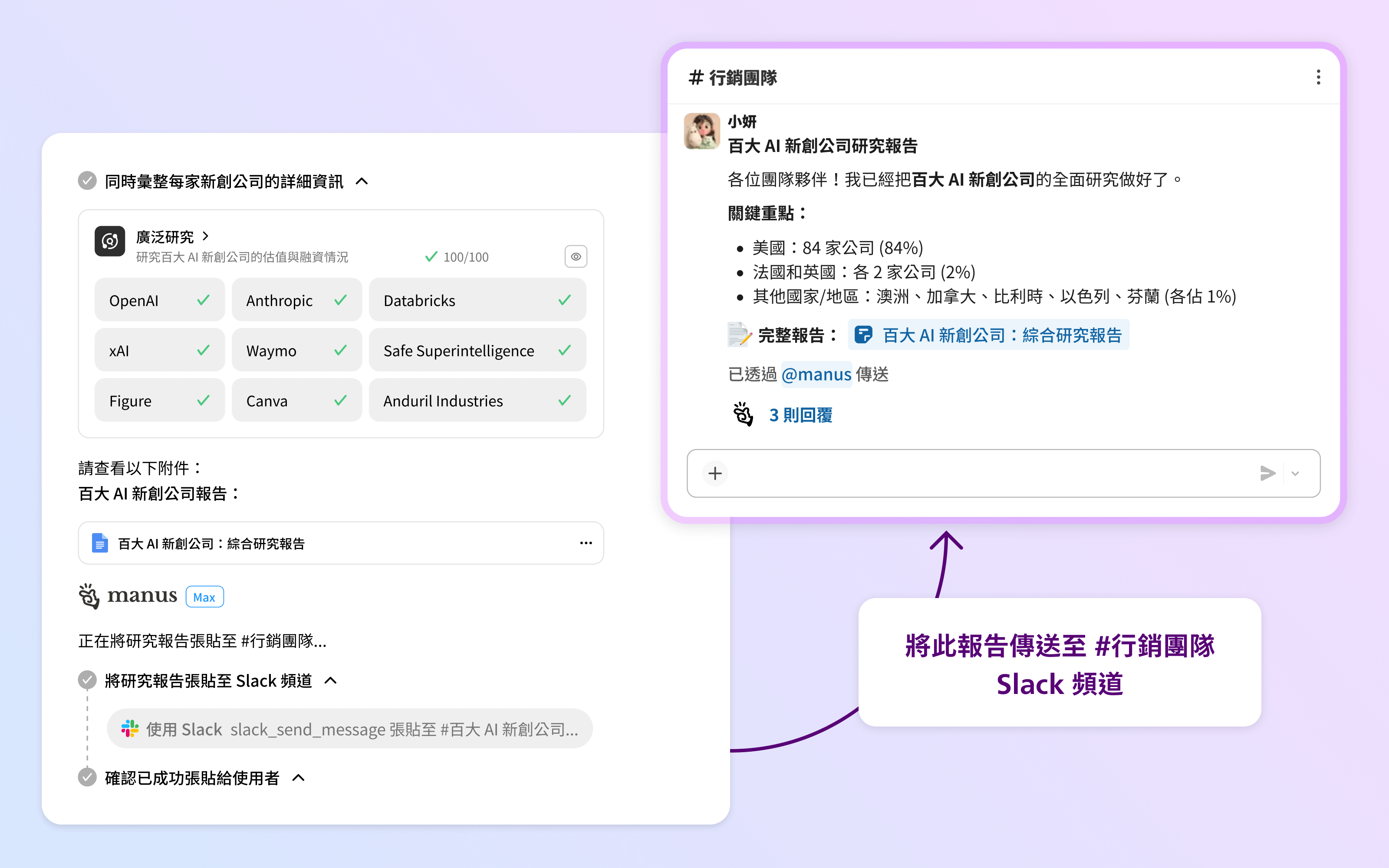Viewport: 1389px width, 868px height.
Task: Select the Safe Superintelligence chip
Action: coord(477,350)
